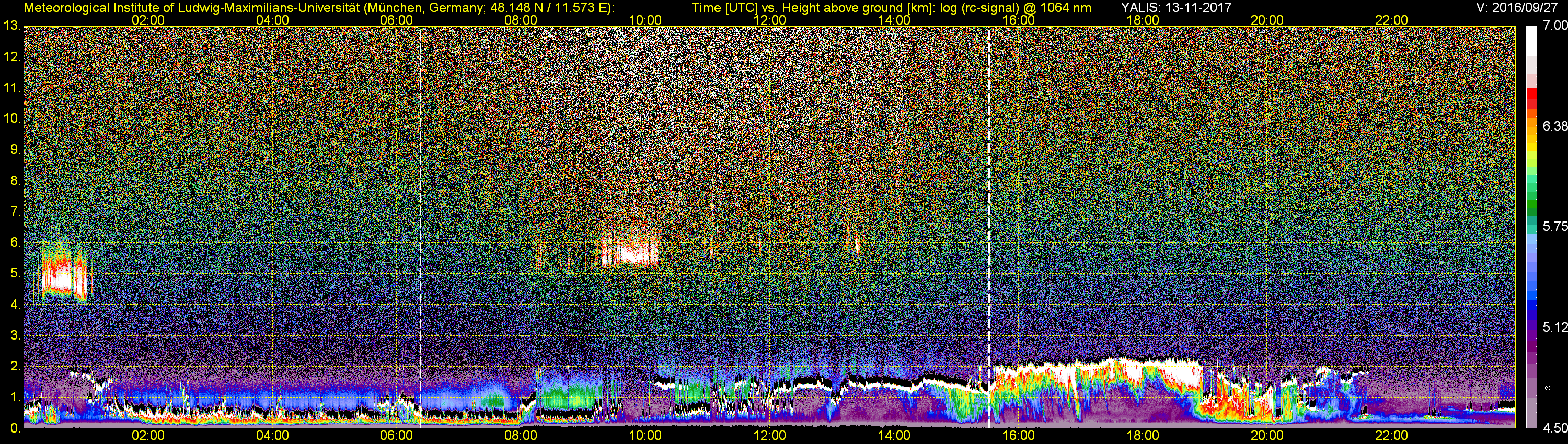Image resolution: width=1568 pixels, height=444 pixels.
Task: Click the 14:00 label on the top time axis
Action: tap(894, 20)
